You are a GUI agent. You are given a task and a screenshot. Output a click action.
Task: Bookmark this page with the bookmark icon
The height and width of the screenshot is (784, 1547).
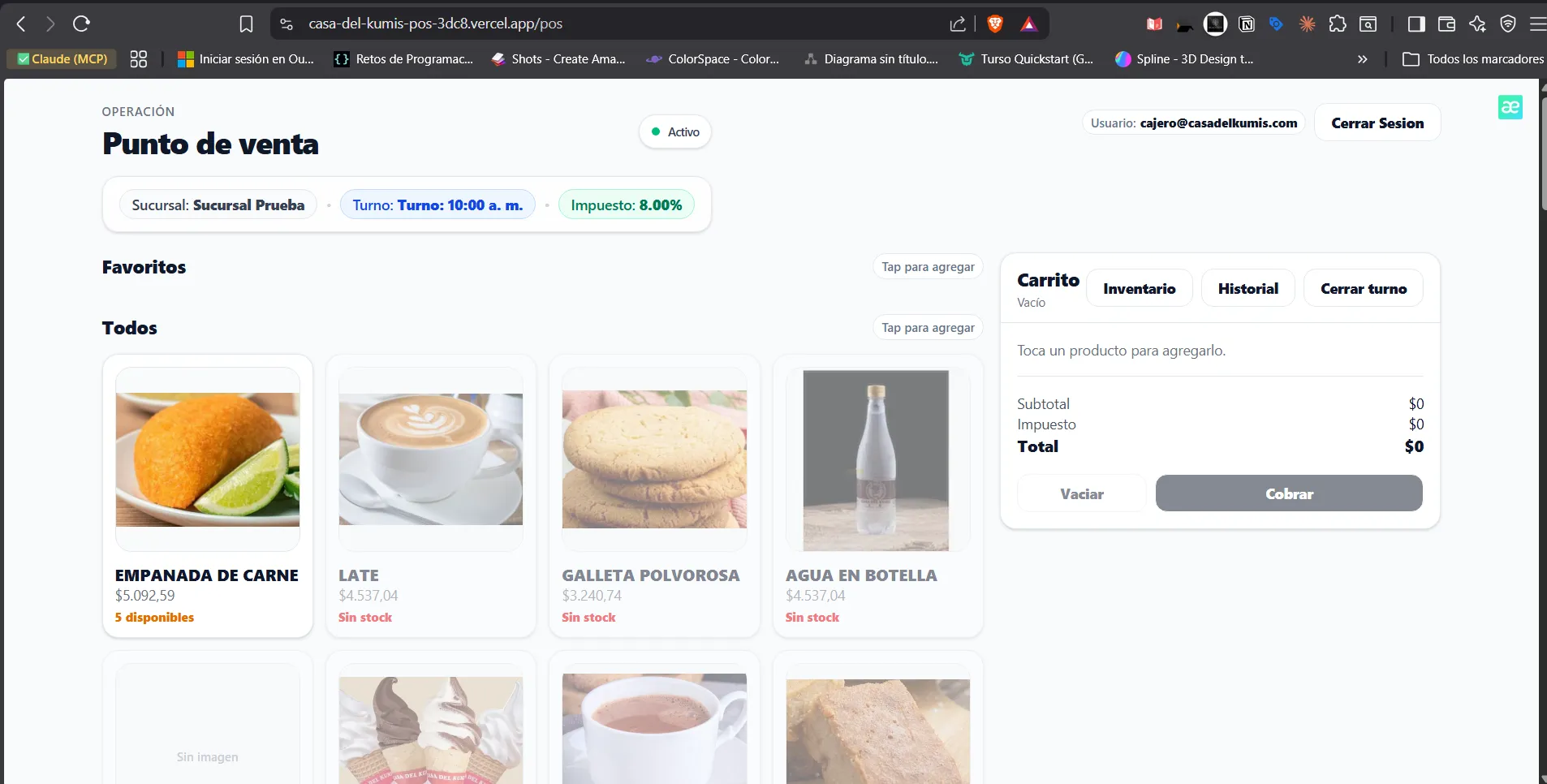pos(246,24)
